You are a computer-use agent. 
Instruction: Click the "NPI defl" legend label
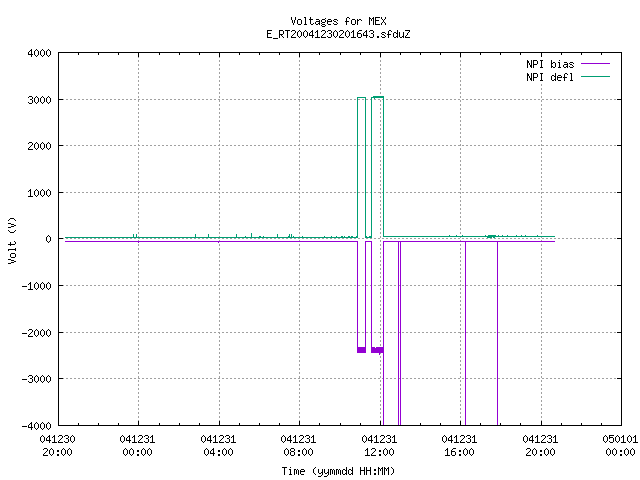point(550,77)
